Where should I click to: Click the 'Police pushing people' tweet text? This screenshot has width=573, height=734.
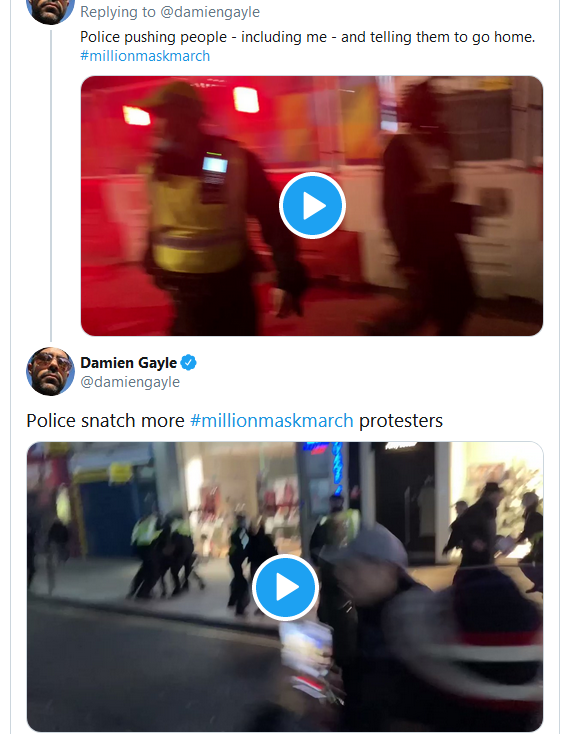coord(308,37)
